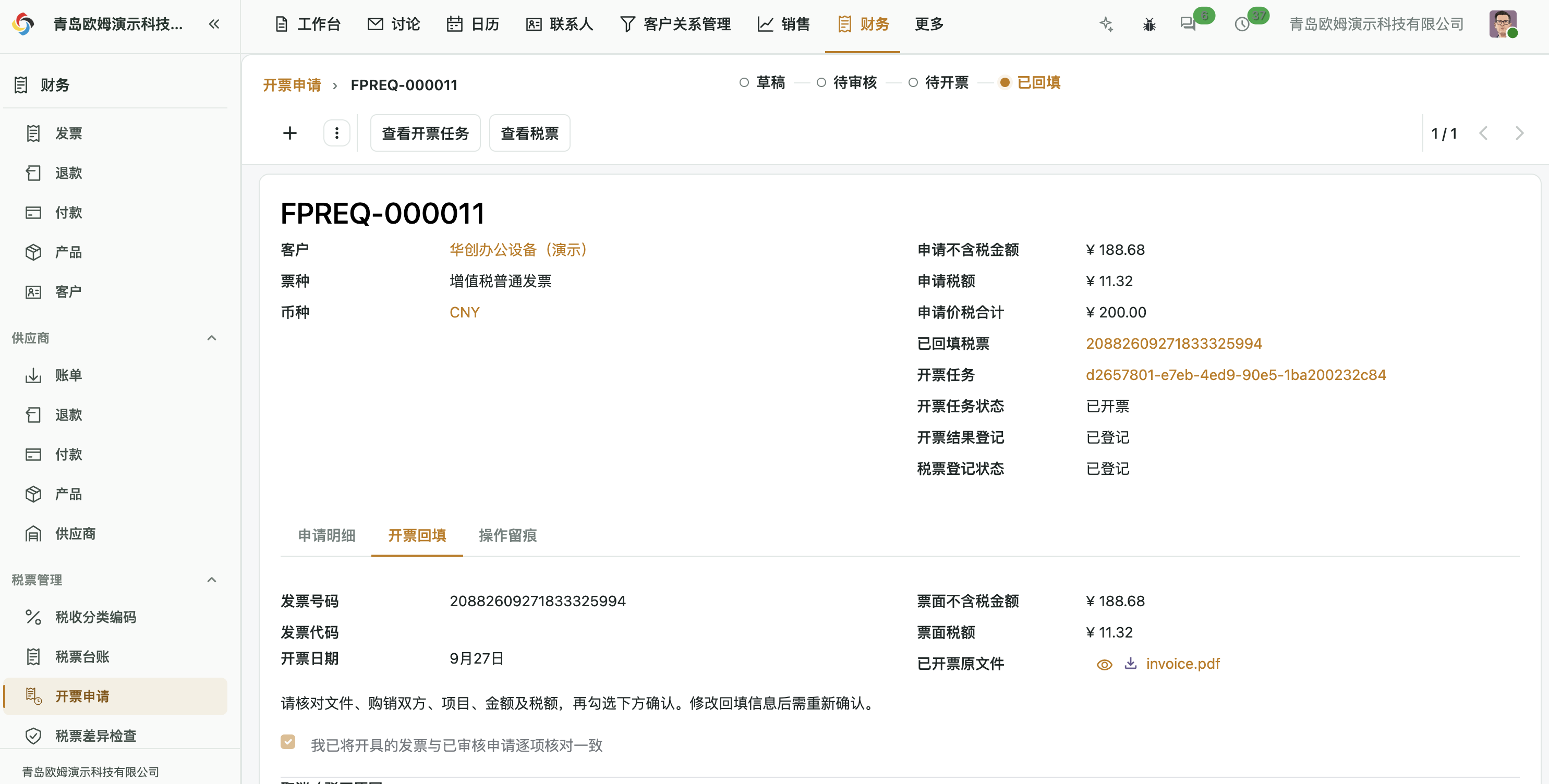
Task: Click the 查看税票 button
Action: pyautogui.click(x=529, y=133)
